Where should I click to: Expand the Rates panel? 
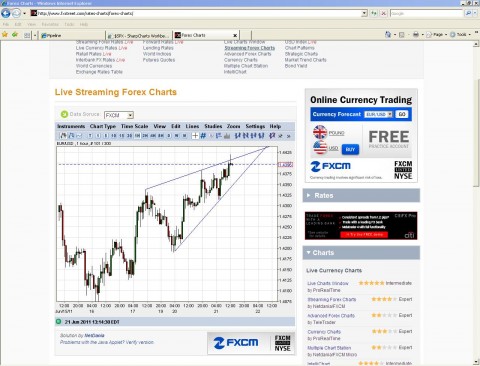click(x=361, y=195)
